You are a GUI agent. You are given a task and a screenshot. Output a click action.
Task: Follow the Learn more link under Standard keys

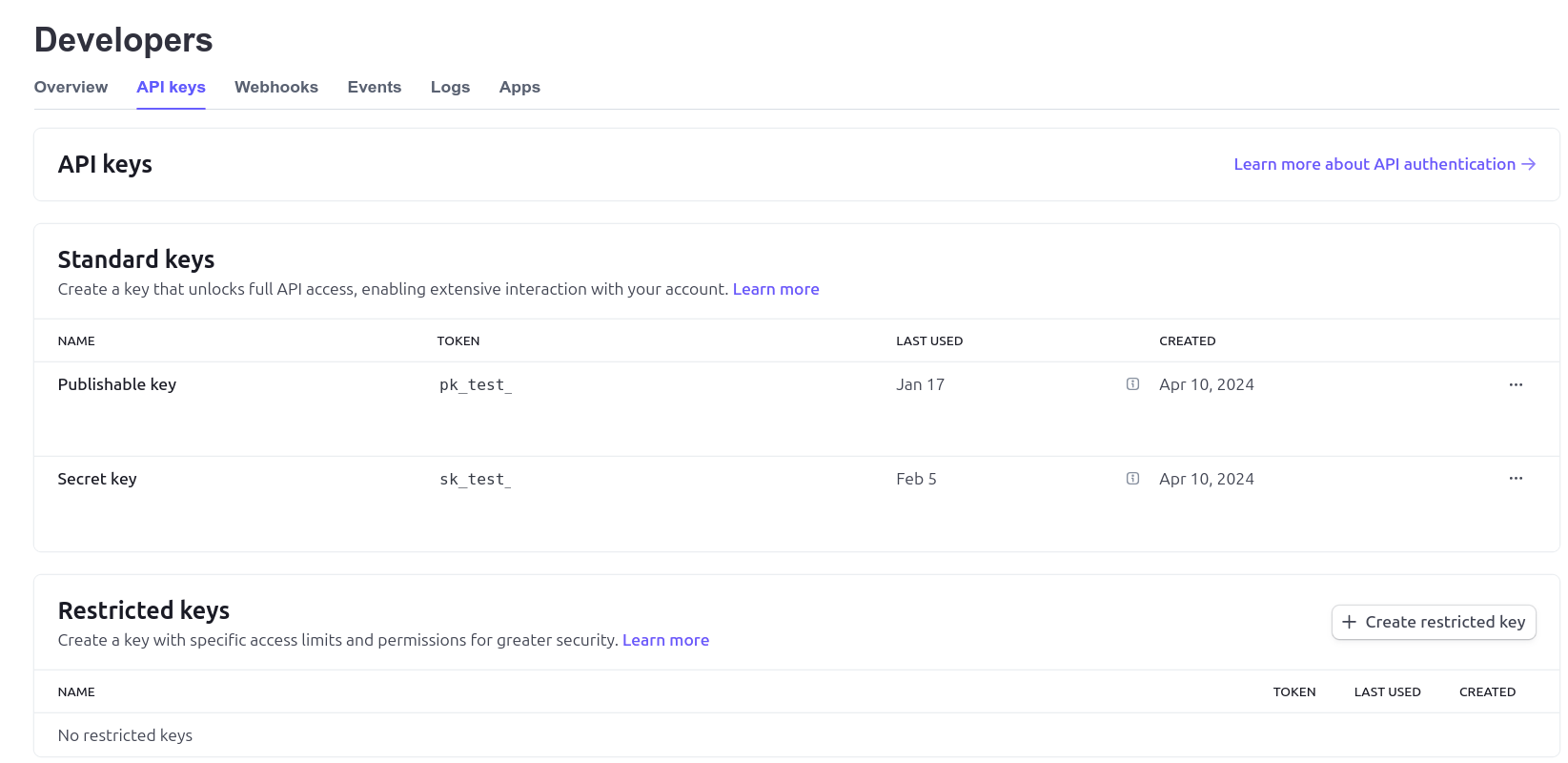[x=775, y=289]
